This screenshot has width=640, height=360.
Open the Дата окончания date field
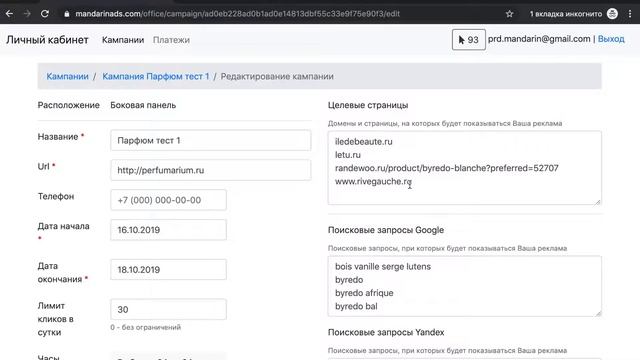click(168, 269)
